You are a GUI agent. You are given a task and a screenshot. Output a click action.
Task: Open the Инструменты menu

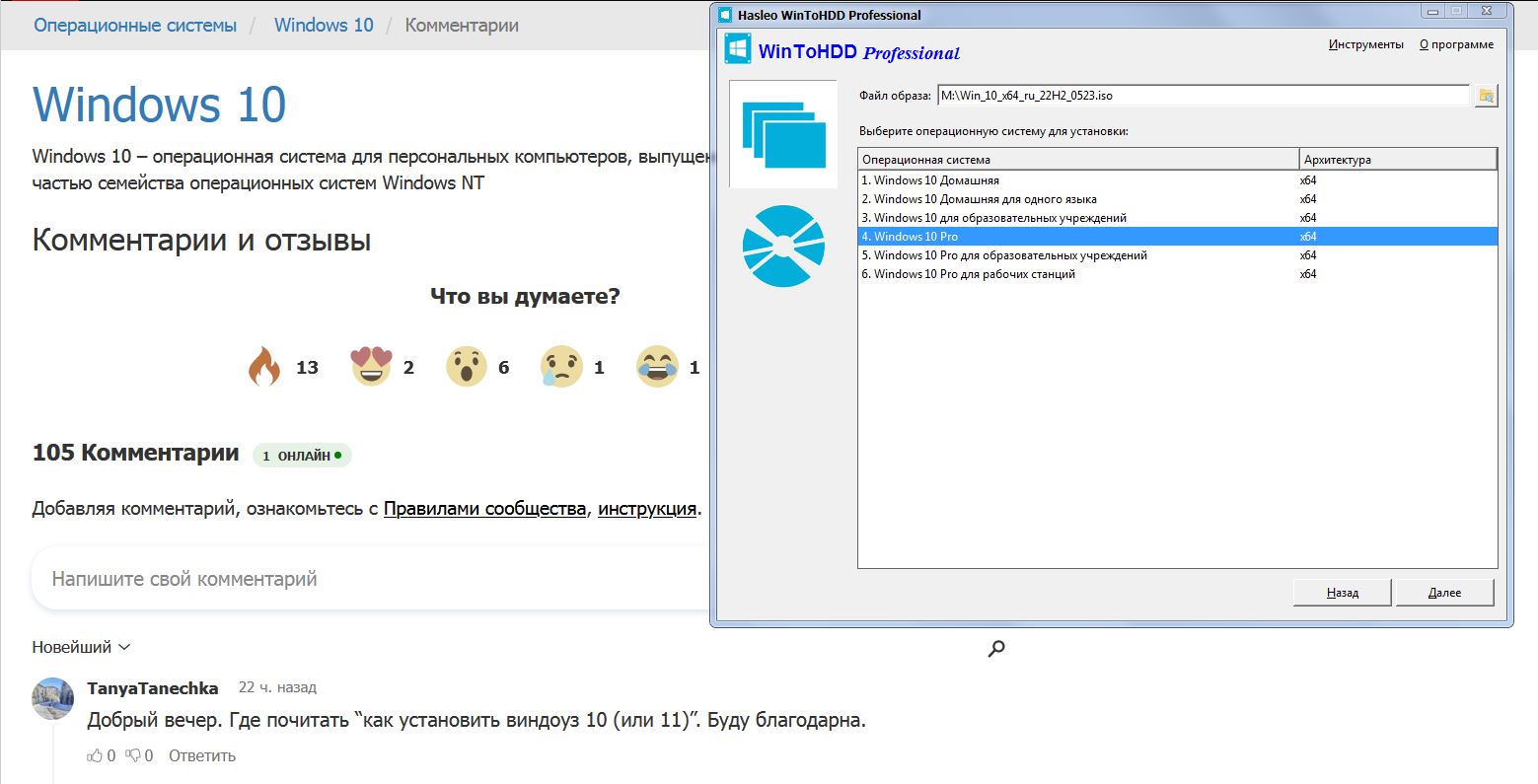tap(1365, 44)
